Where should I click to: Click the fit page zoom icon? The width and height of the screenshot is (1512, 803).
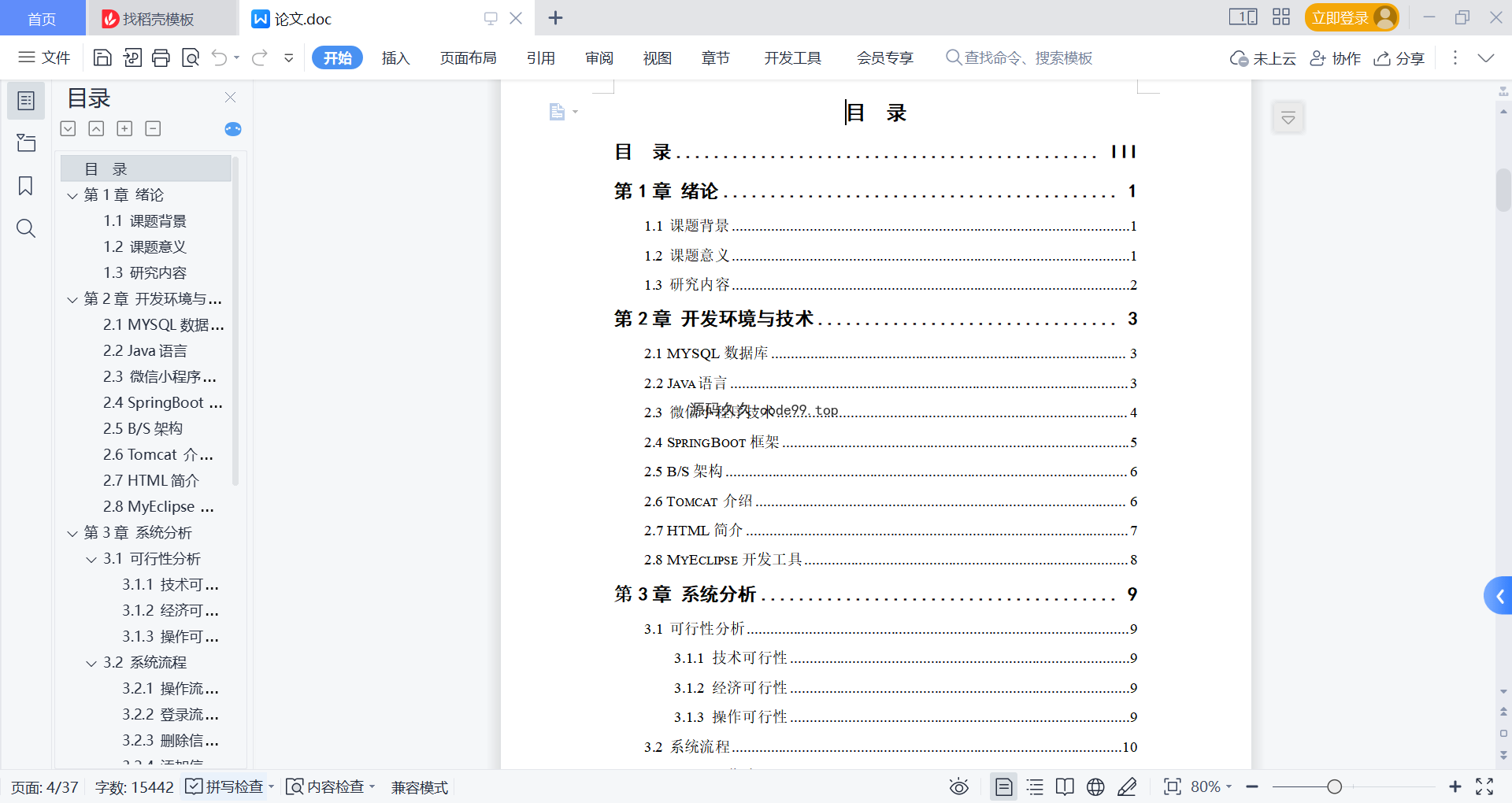(1172, 787)
